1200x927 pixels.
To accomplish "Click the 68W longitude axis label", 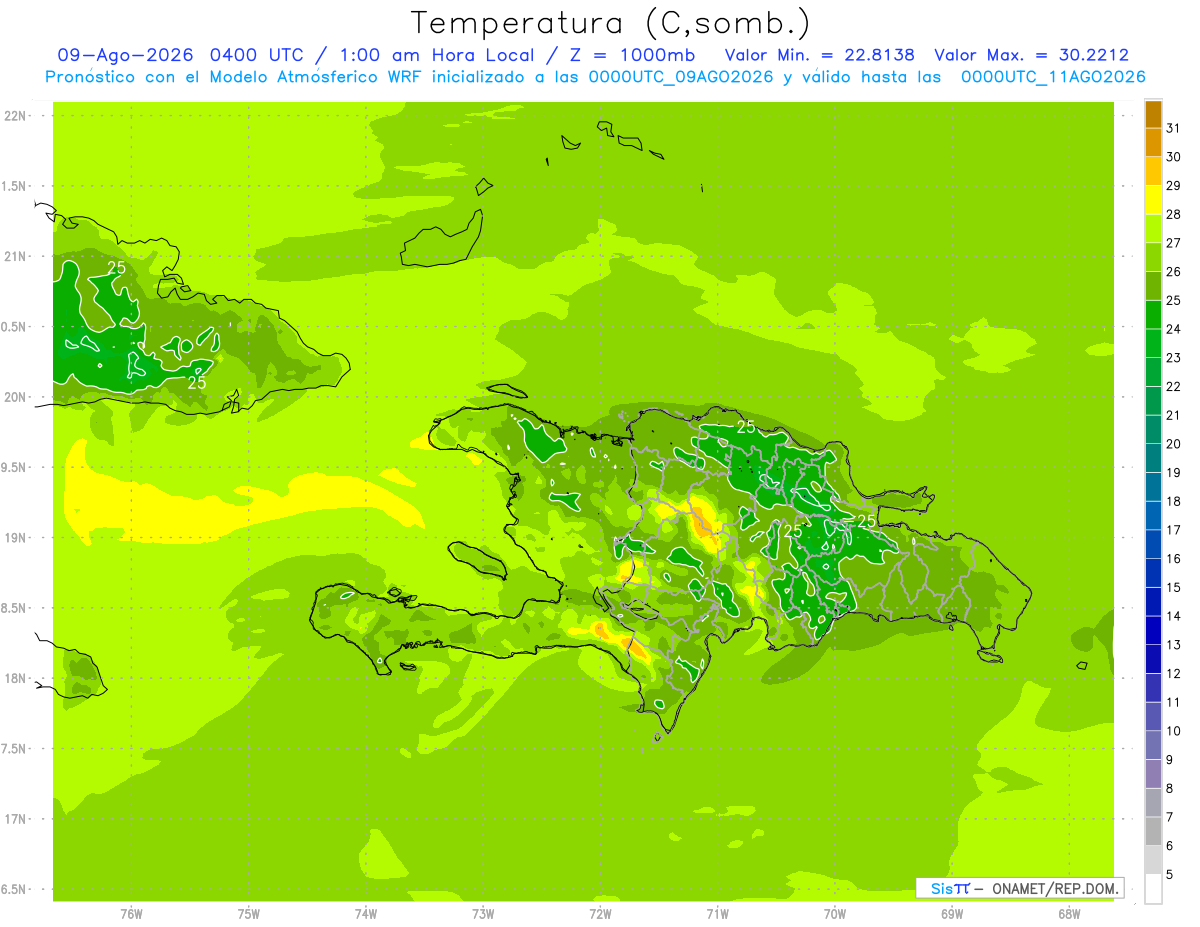I will (x=1069, y=913).
